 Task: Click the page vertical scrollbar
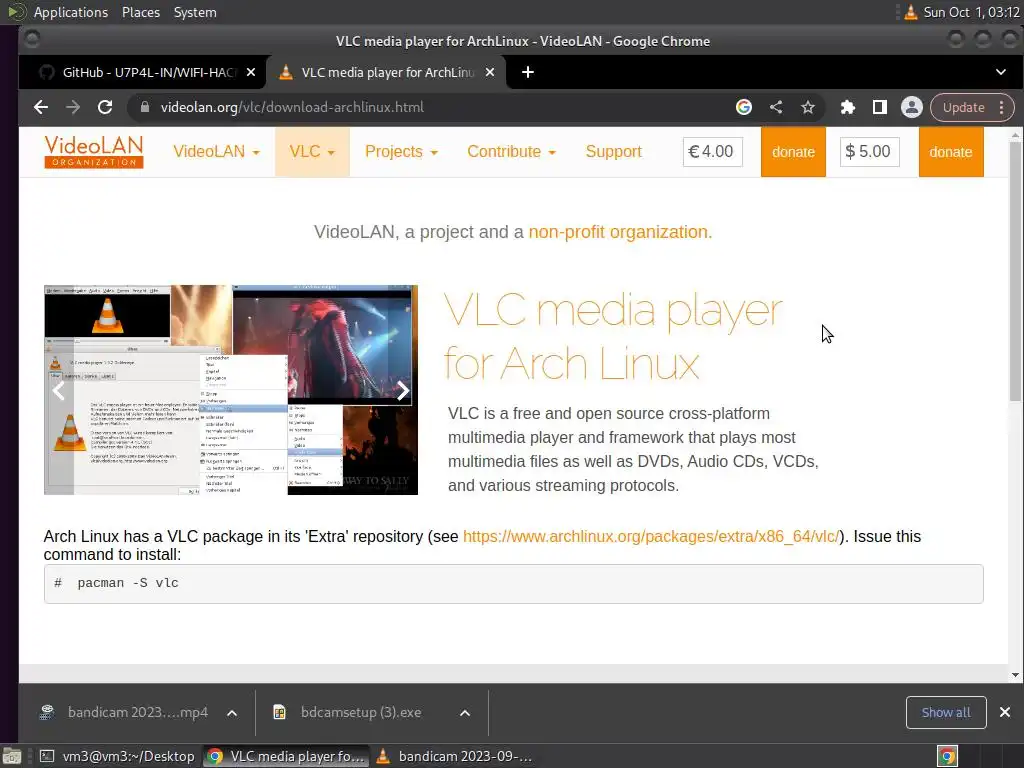pyautogui.click(x=1015, y=271)
